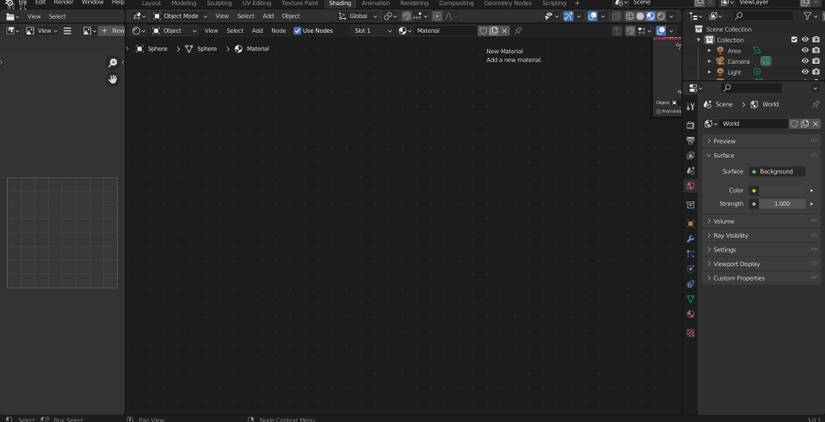
Task: Open the Node menu in shader editor
Action: pos(278,31)
